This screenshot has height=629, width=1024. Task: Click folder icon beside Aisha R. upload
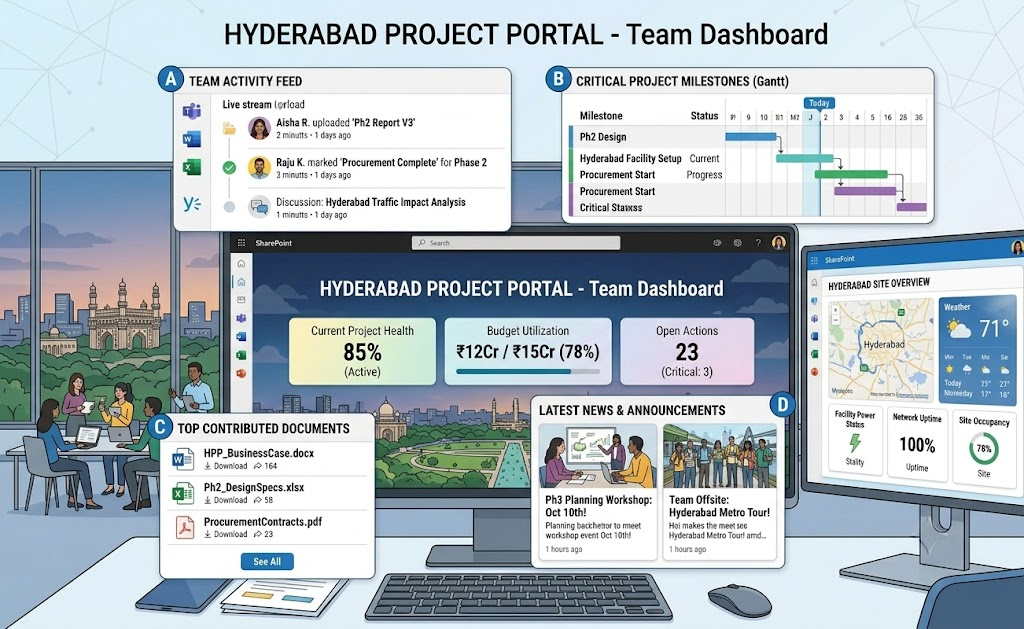(229, 128)
